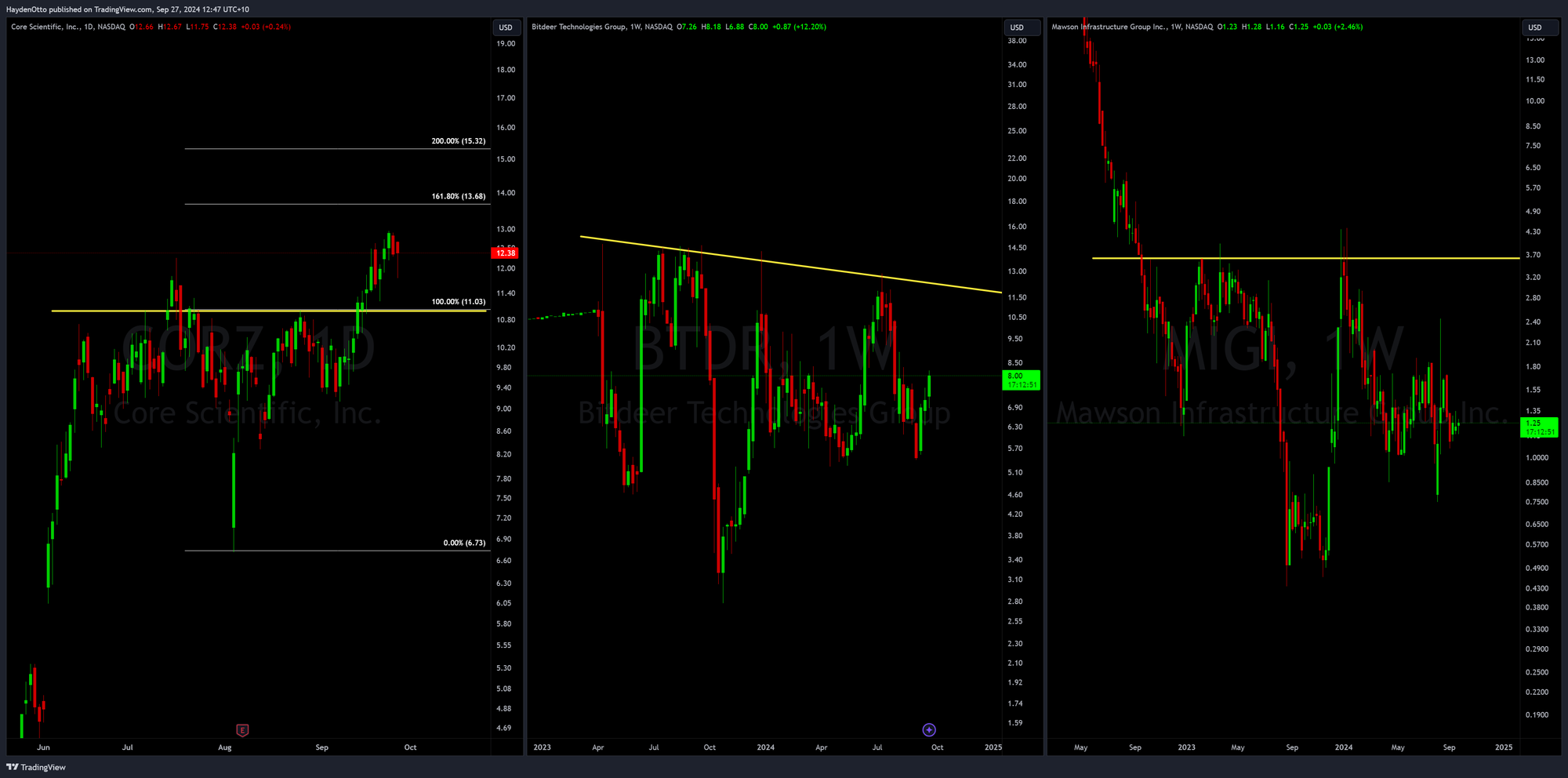
Task: Click the 200.00% (15.32) Fibonacci label
Action: (x=458, y=141)
